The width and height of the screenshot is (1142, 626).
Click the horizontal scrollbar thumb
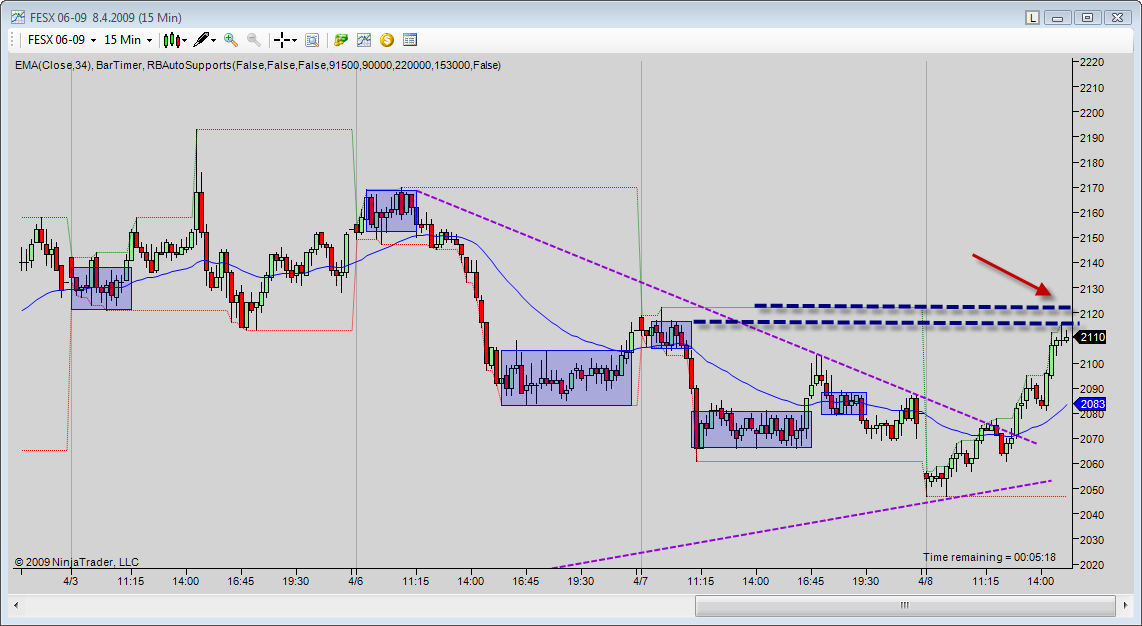[x=905, y=606]
